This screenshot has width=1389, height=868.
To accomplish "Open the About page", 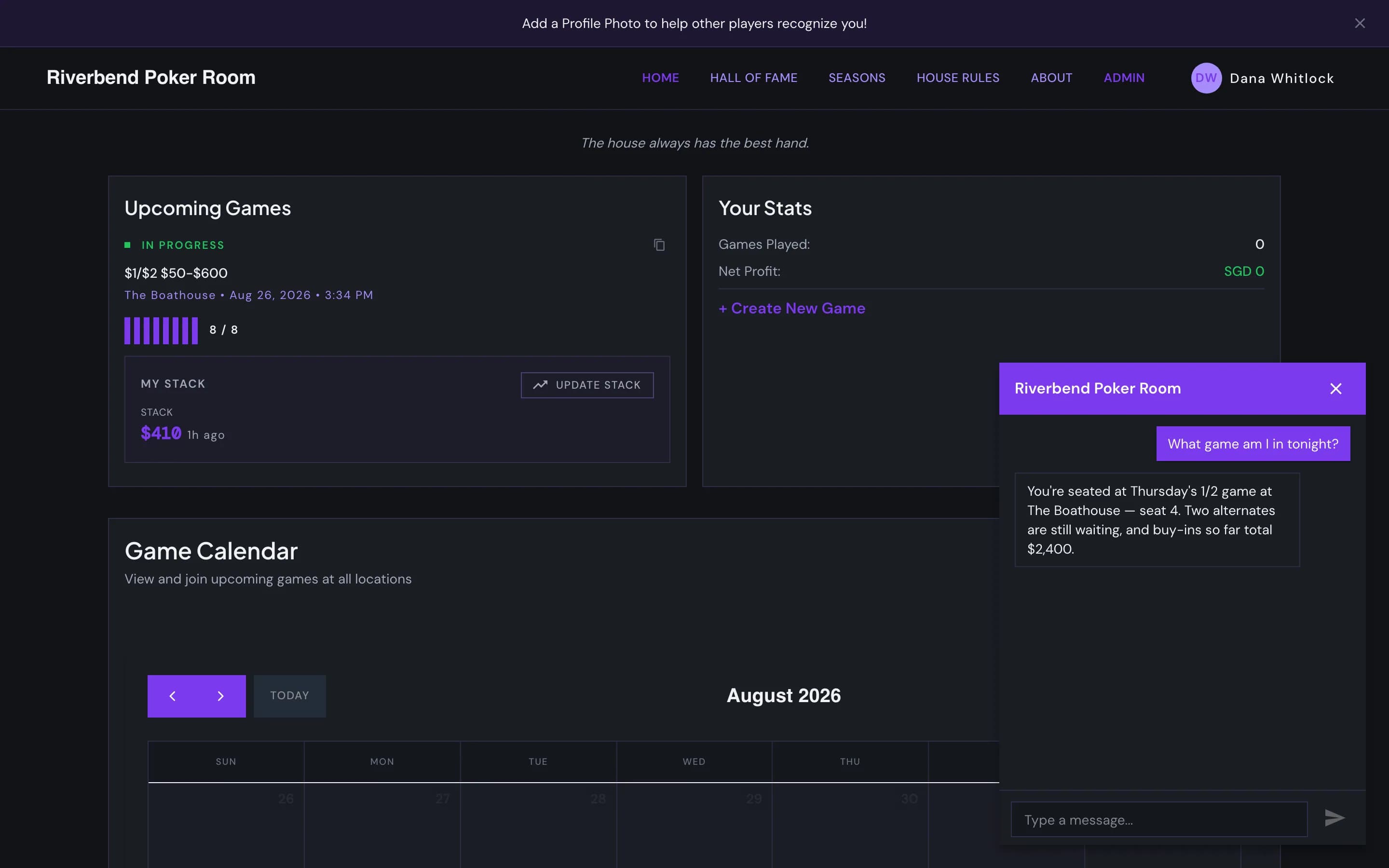I will (1051, 78).
